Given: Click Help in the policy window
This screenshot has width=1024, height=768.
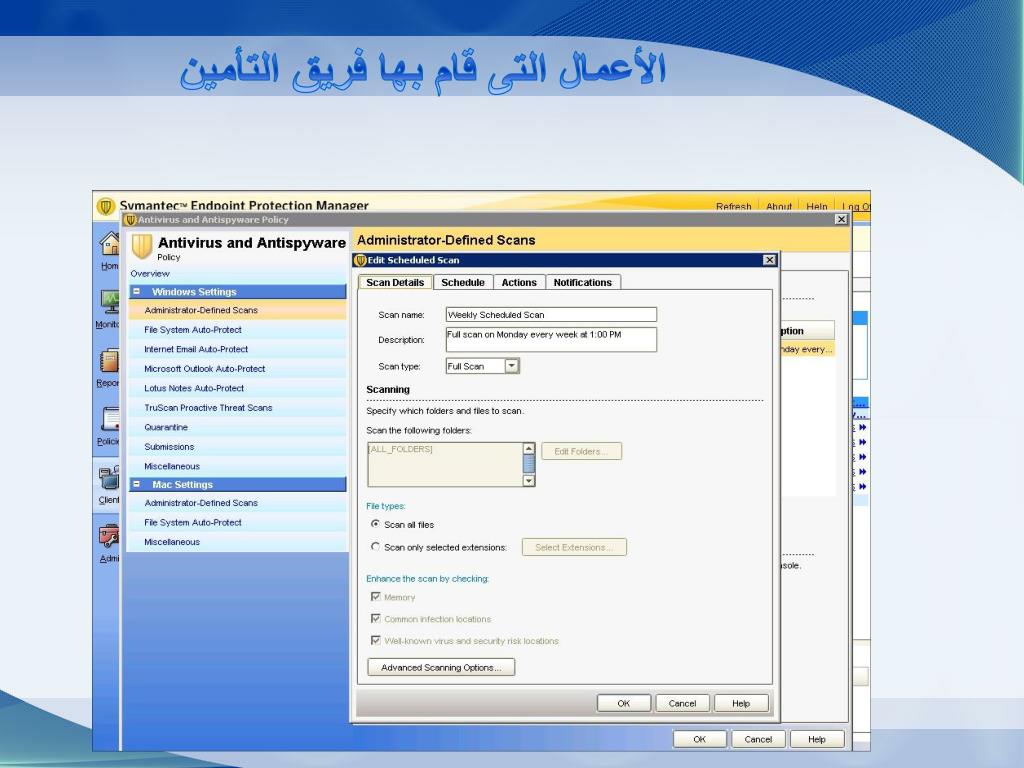Looking at the screenshot, I should point(817,739).
